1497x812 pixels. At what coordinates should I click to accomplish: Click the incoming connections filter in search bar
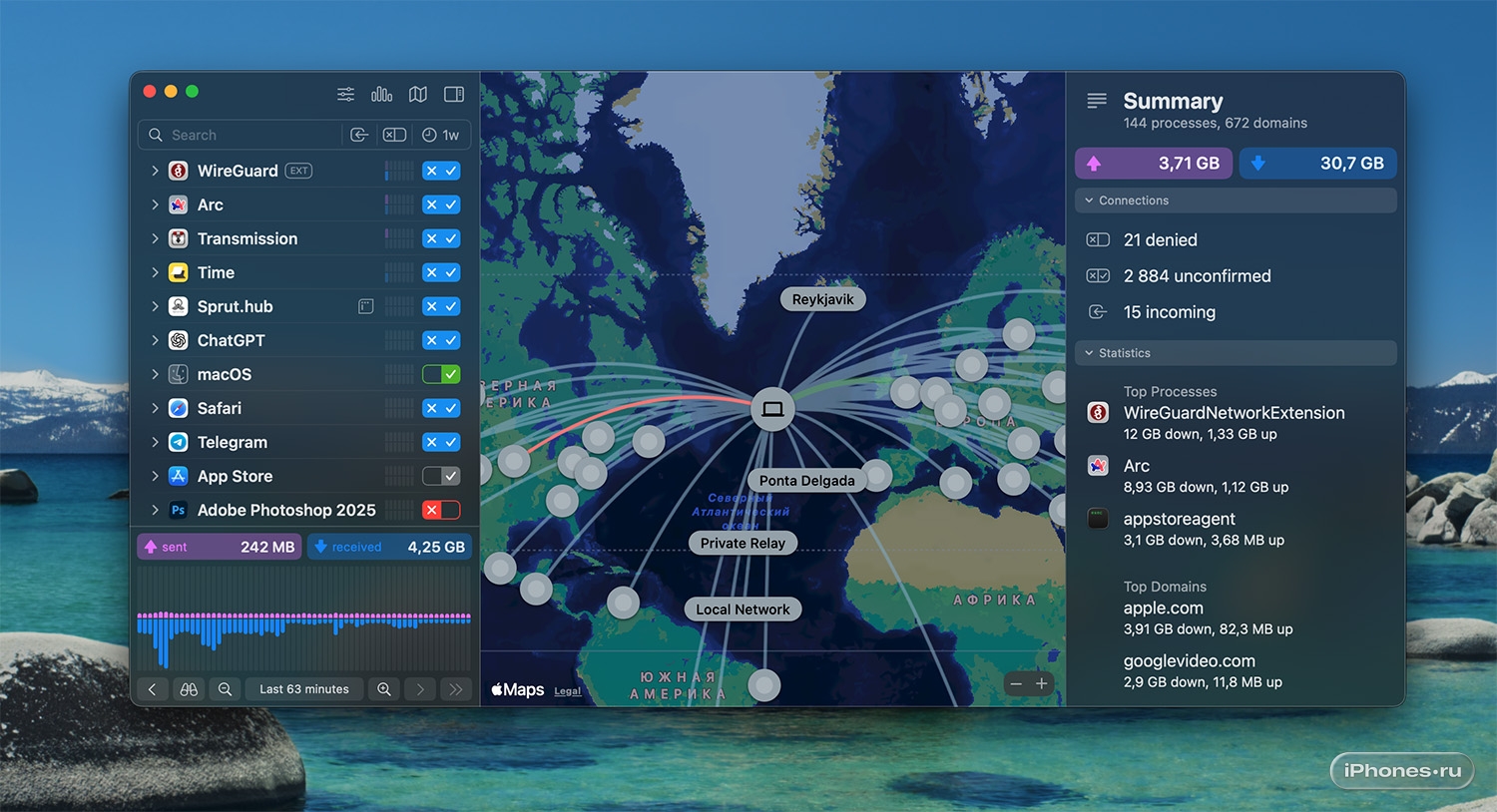pyautogui.click(x=359, y=135)
